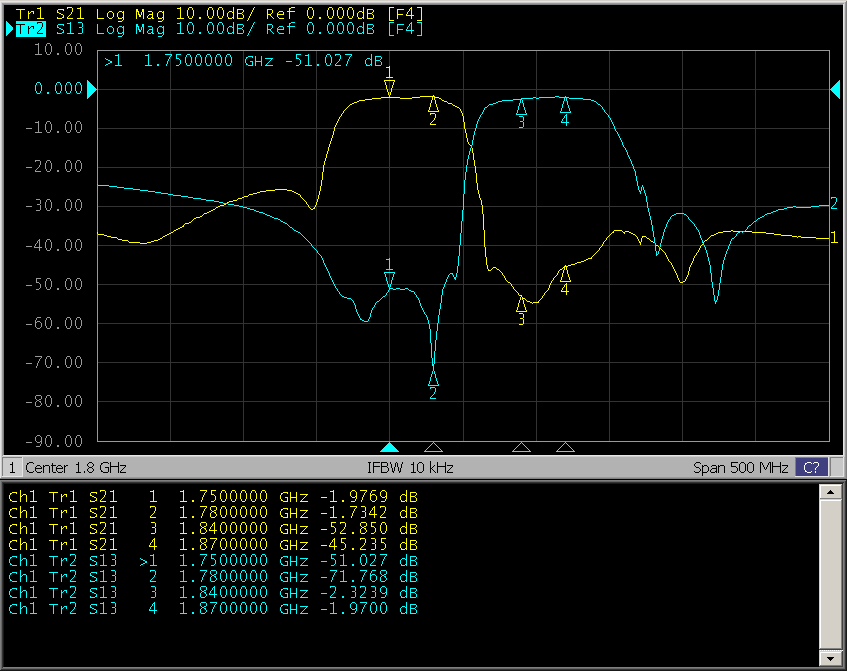This screenshot has width=847, height=671.
Task: Select the Tr1 S21 marker 4 row -45.235 dB
Action: (x=213, y=545)
